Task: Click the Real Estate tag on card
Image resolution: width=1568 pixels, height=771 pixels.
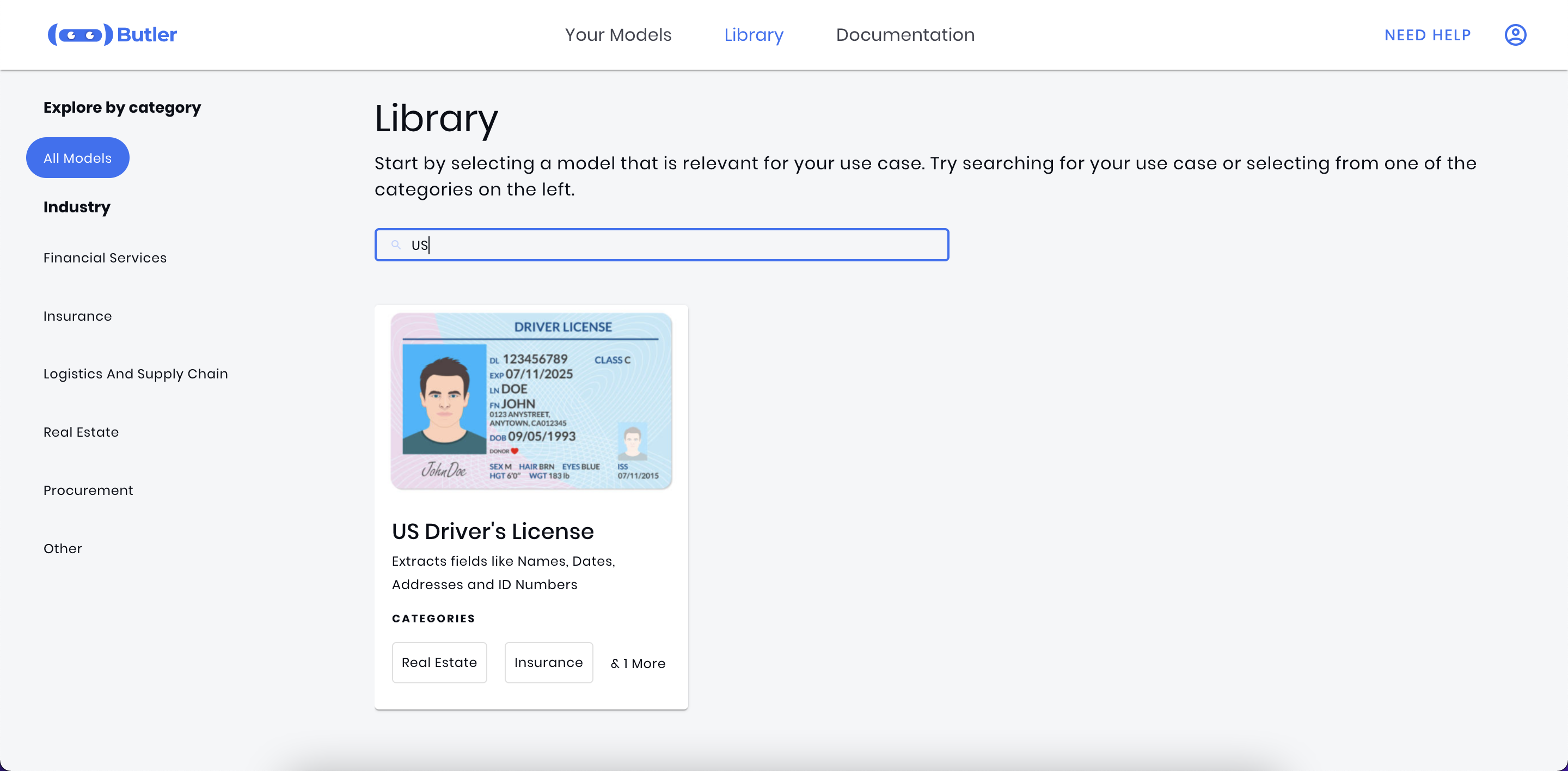Action: click(x=439, y=663)
